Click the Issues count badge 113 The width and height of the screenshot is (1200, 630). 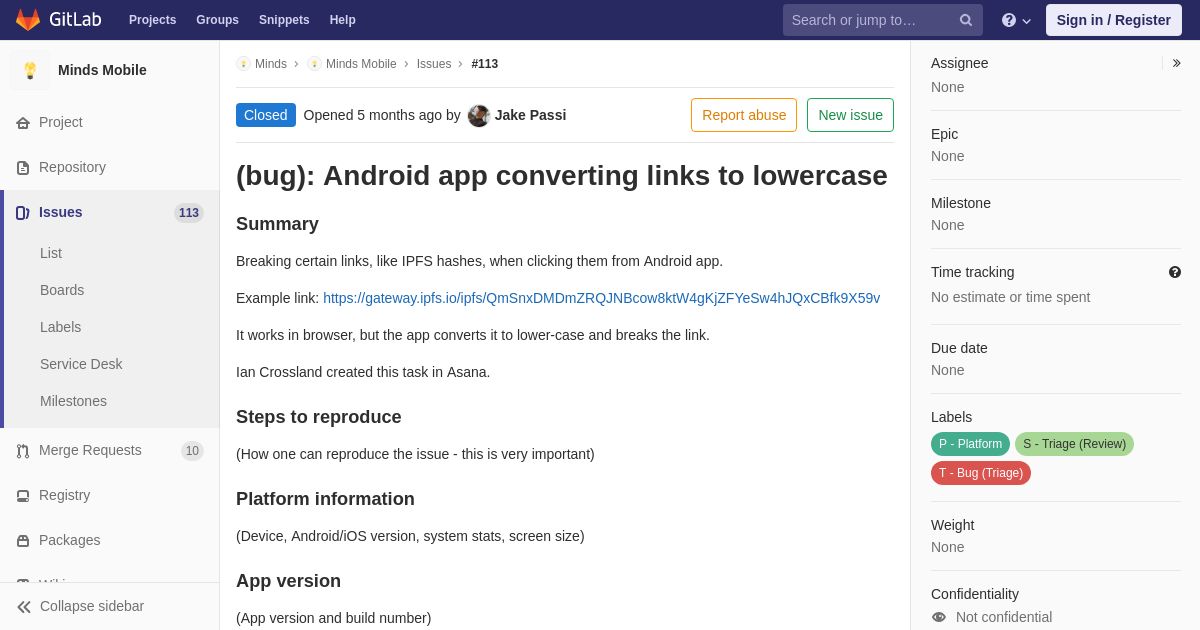pyautogui.click(x=189, y=213)
